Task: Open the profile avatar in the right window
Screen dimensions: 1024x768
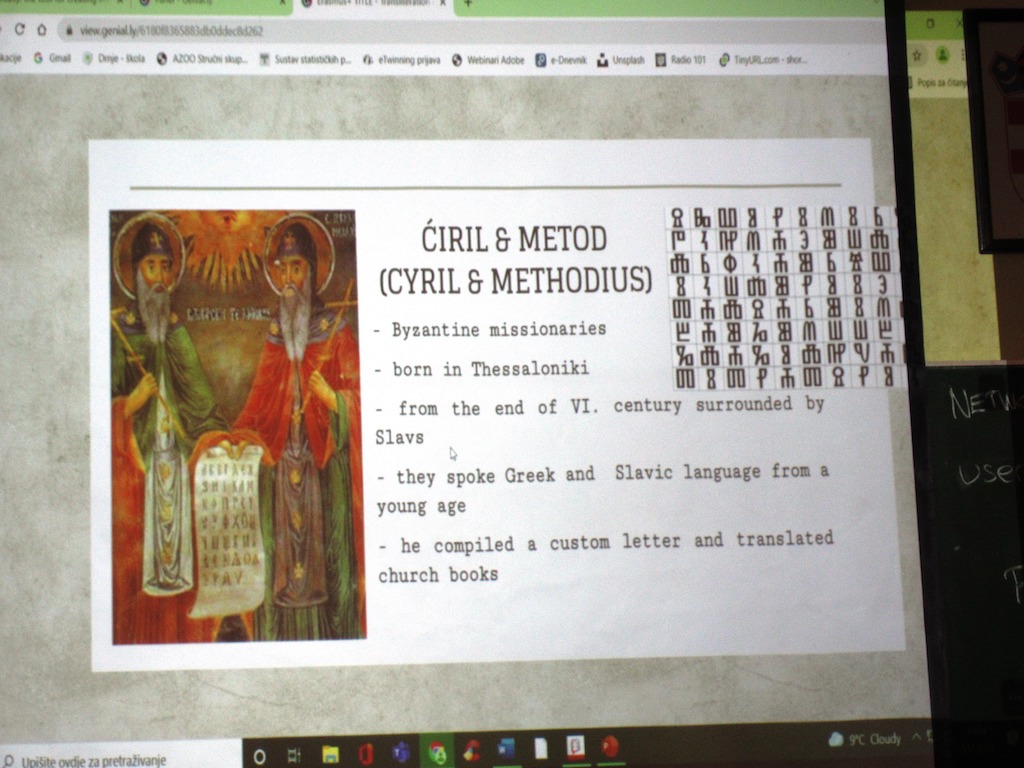Action: pyautogui.click(x=942, y=54)
